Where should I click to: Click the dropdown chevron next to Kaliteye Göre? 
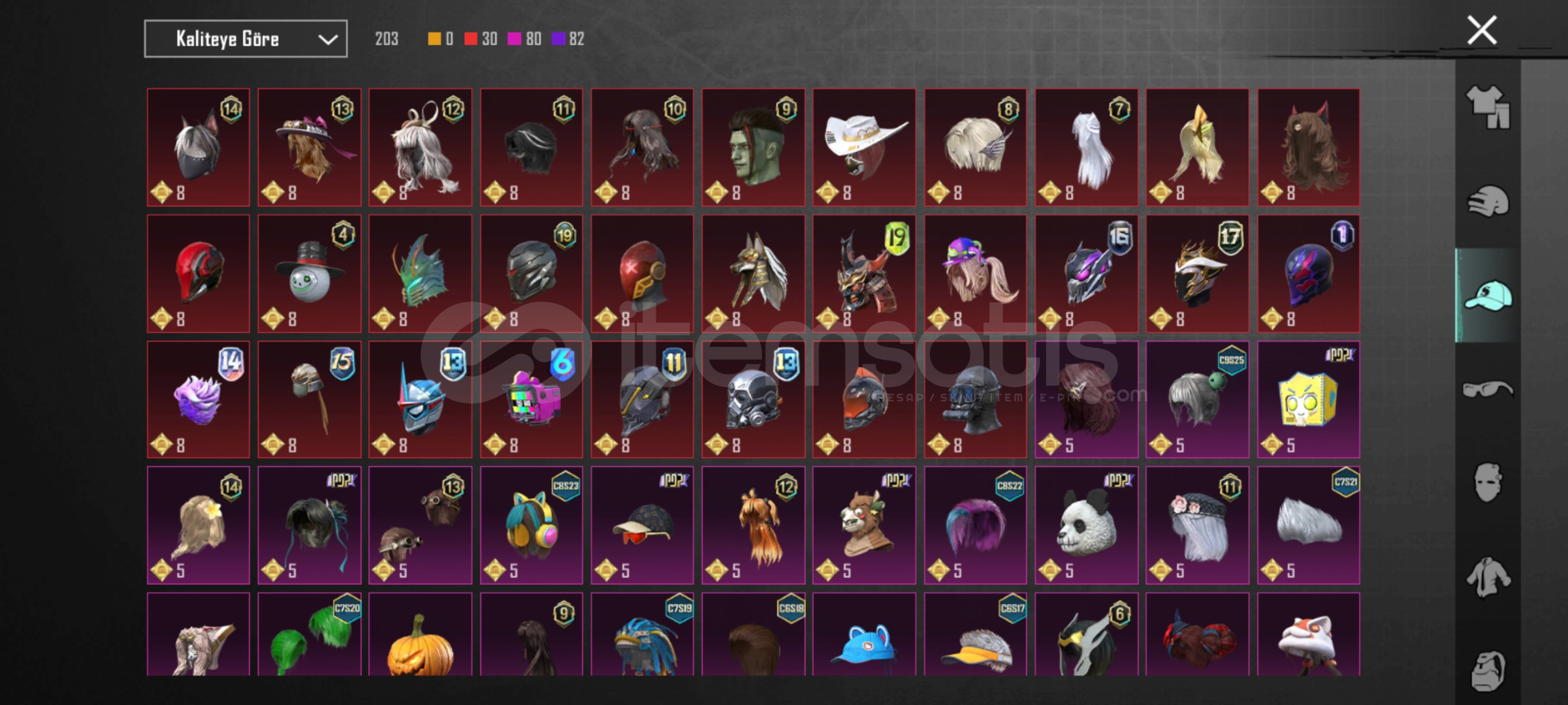pos(328,40)
